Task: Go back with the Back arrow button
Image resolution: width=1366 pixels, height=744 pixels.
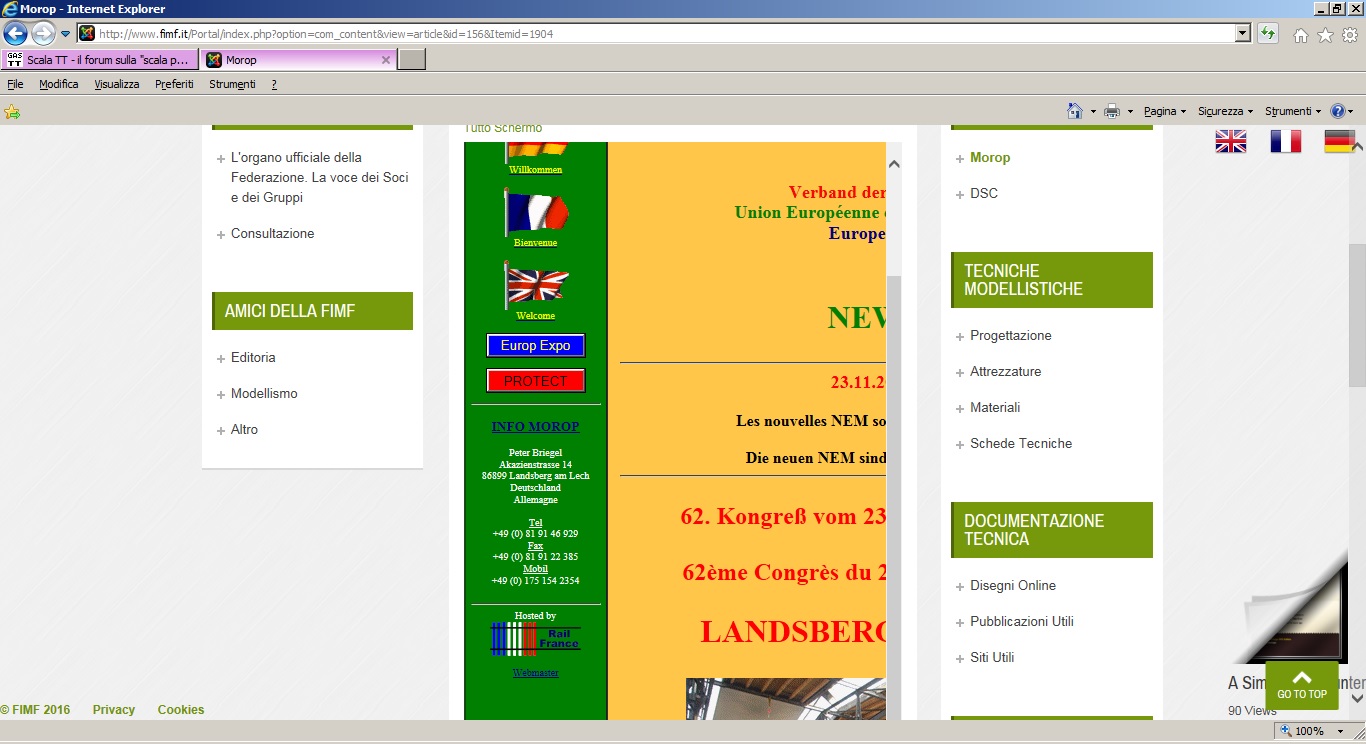Action: point(15,33)
